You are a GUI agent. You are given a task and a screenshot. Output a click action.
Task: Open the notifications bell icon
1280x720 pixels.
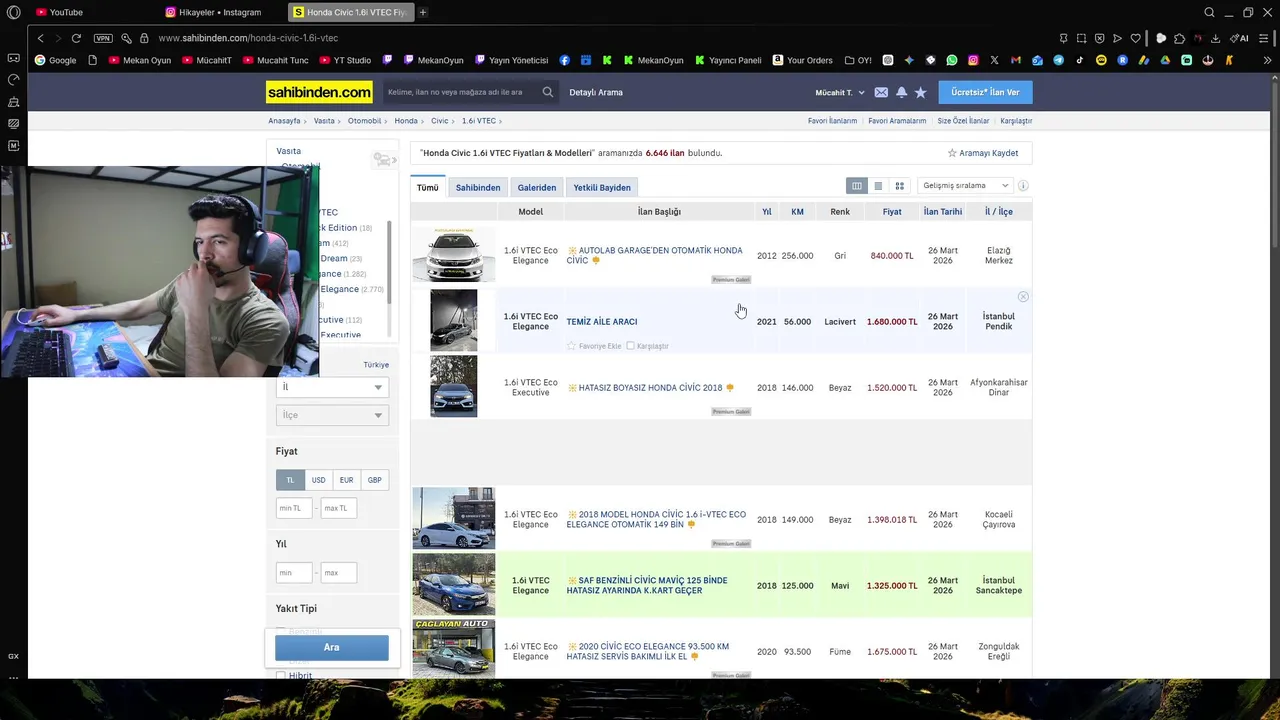(x=901, y=92)
